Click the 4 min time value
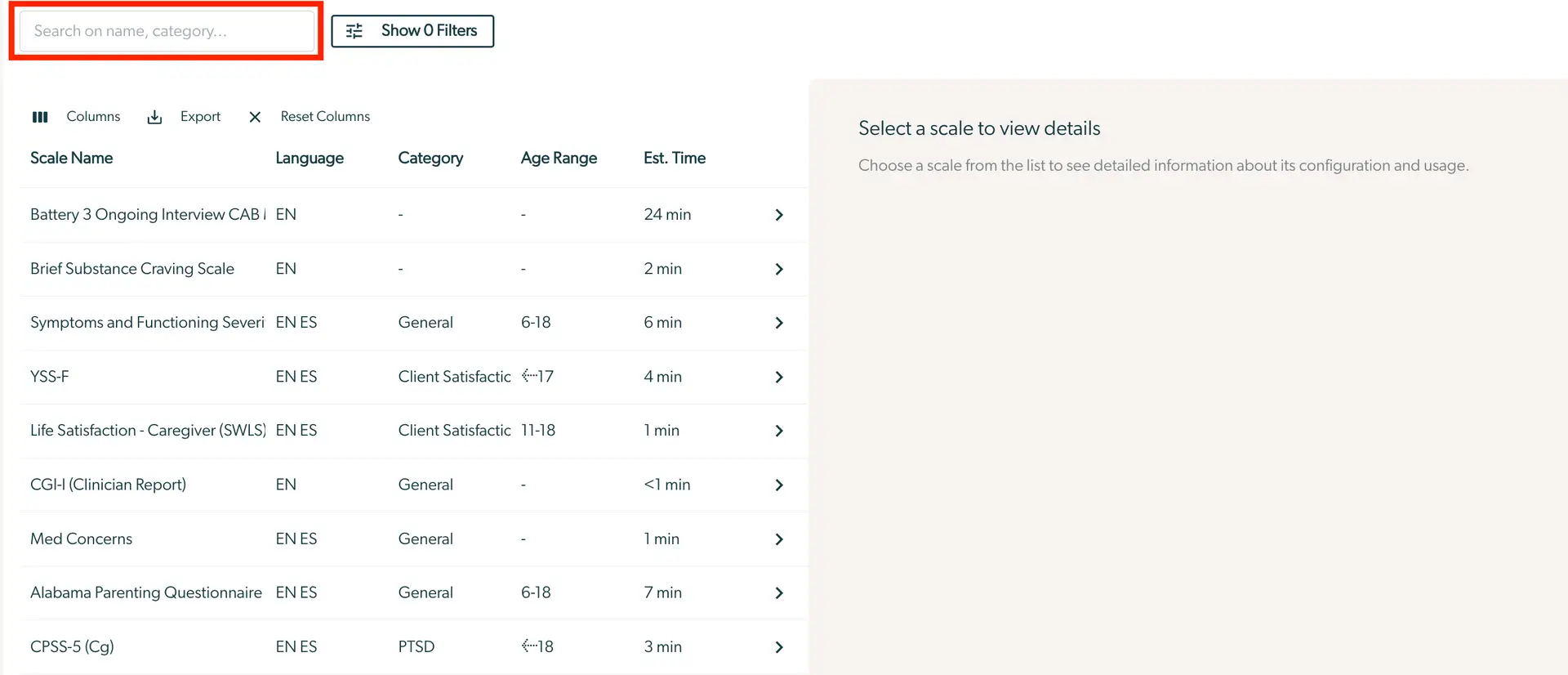 [x=662, y=377]
